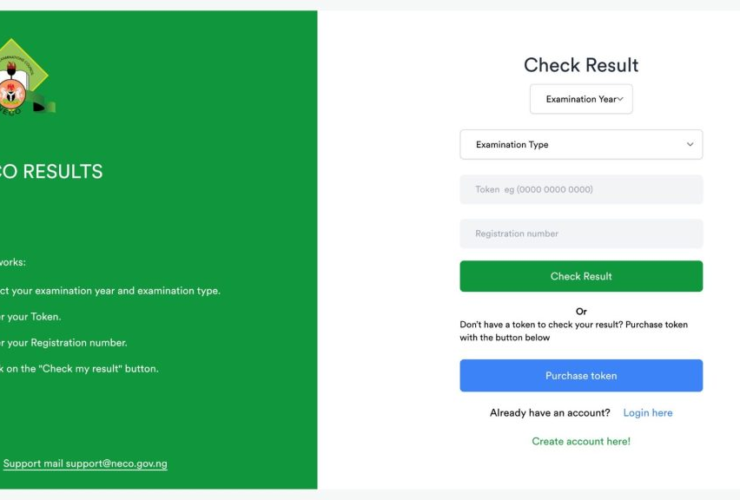Click the "Or" separator text
The image size is (740, 500).
pyautogui.click(x=581, y=312)
